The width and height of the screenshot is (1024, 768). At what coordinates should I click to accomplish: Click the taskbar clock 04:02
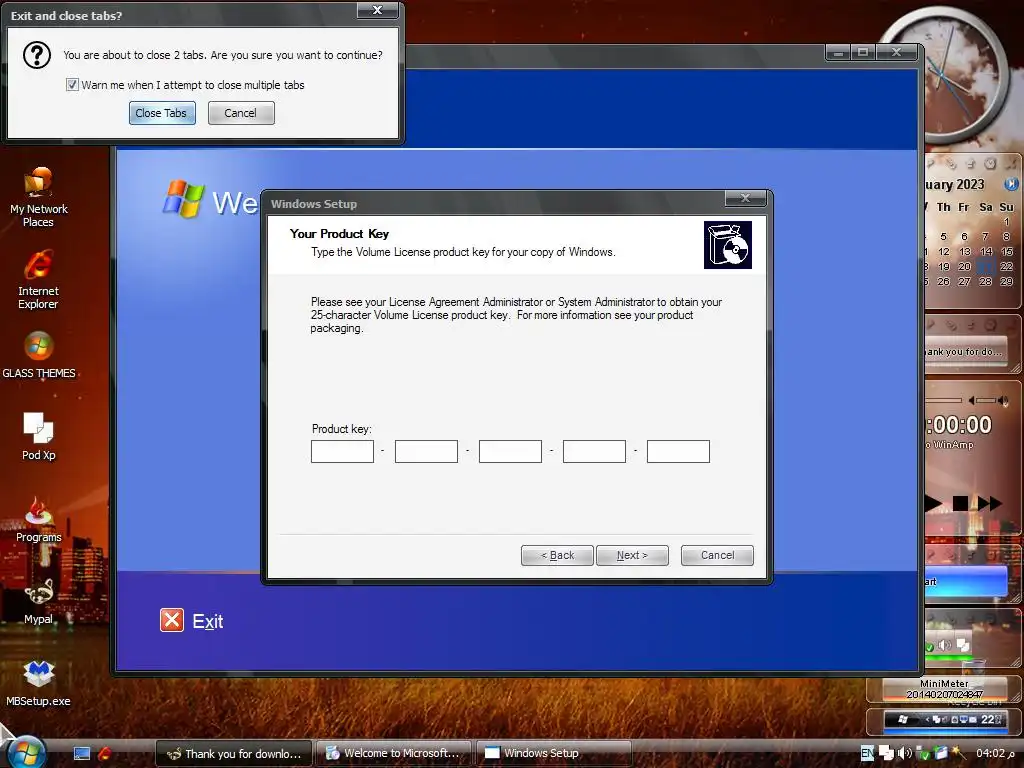[997, 753]
